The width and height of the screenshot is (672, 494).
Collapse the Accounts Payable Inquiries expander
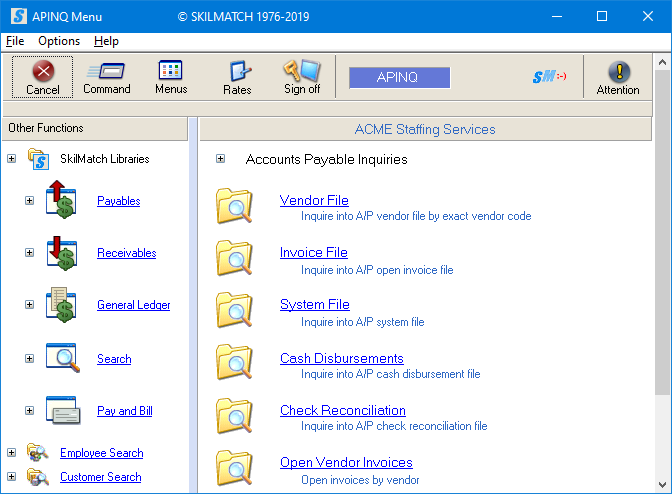(x=220, y=159)
